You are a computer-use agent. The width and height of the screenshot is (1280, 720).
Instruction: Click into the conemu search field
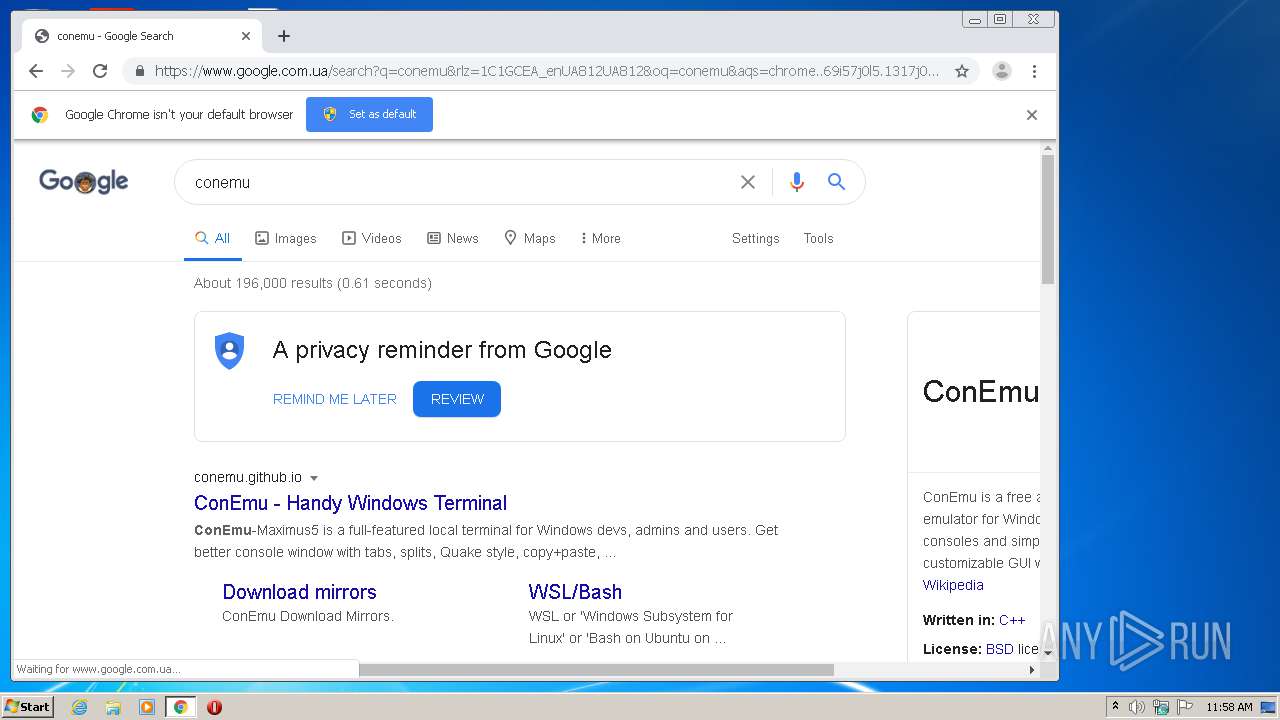click(460, 182)
